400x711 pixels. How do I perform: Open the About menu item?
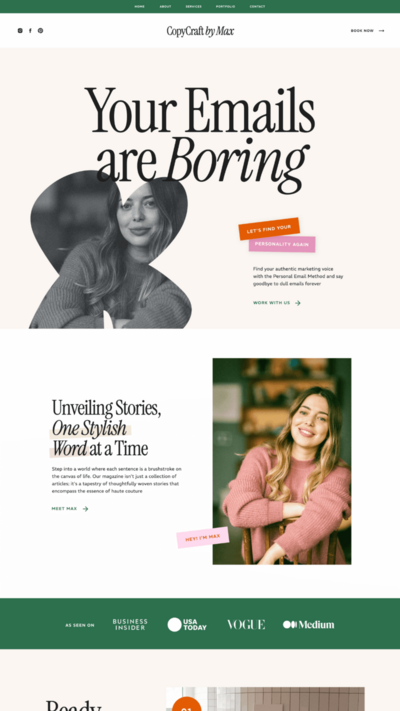click(165, 7)
